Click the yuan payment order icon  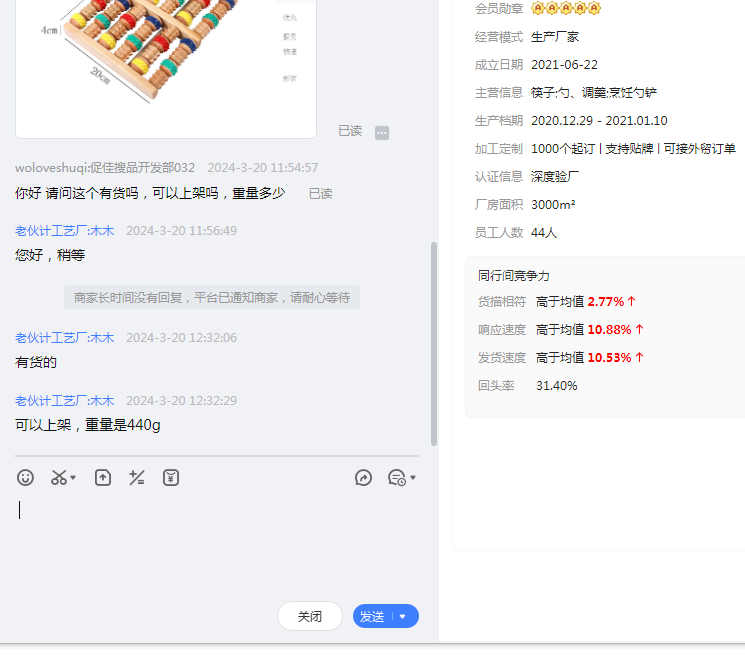point(171,478)
